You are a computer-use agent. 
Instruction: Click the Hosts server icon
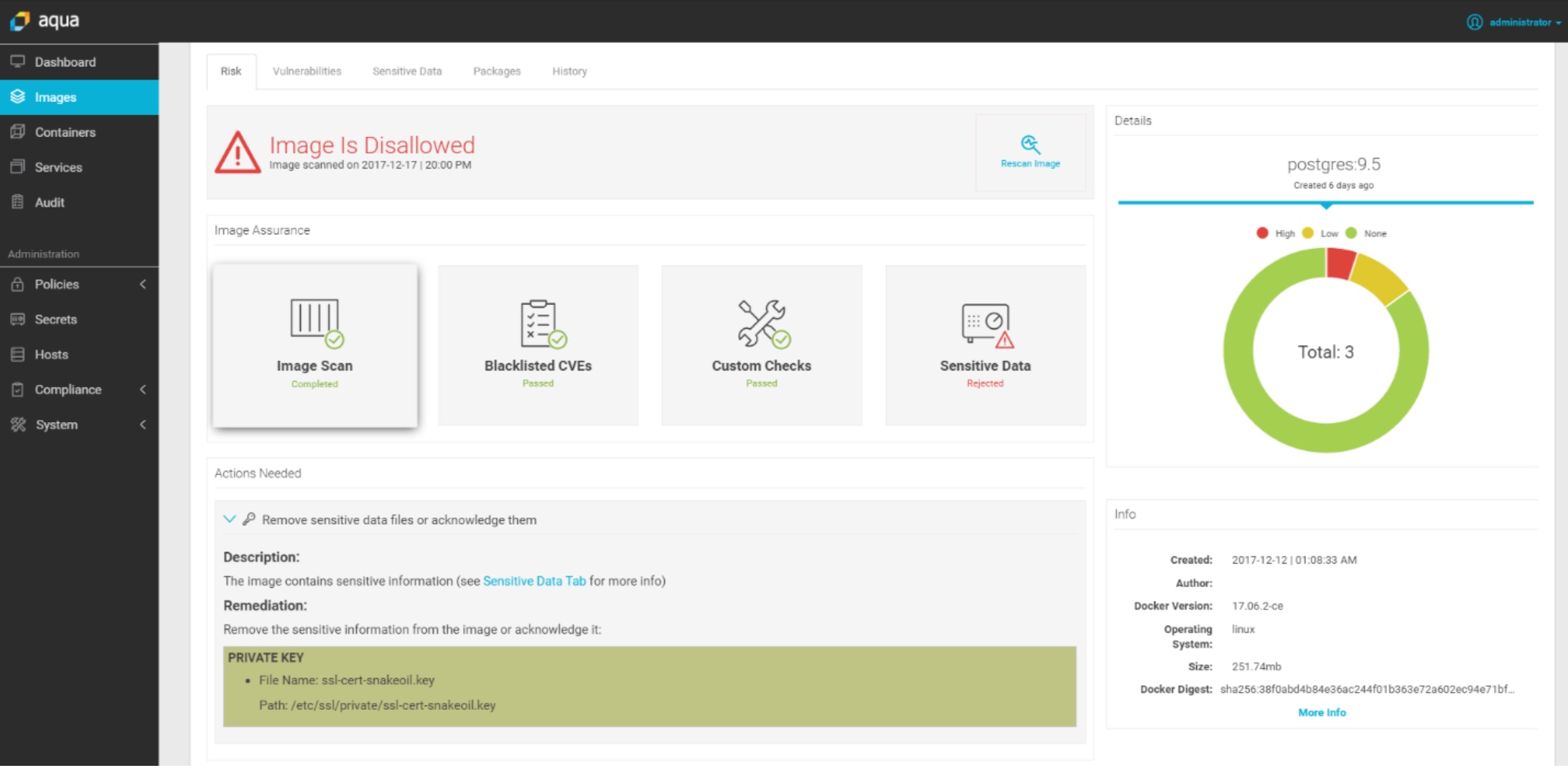pyautogui.click(x=18, y=355)
